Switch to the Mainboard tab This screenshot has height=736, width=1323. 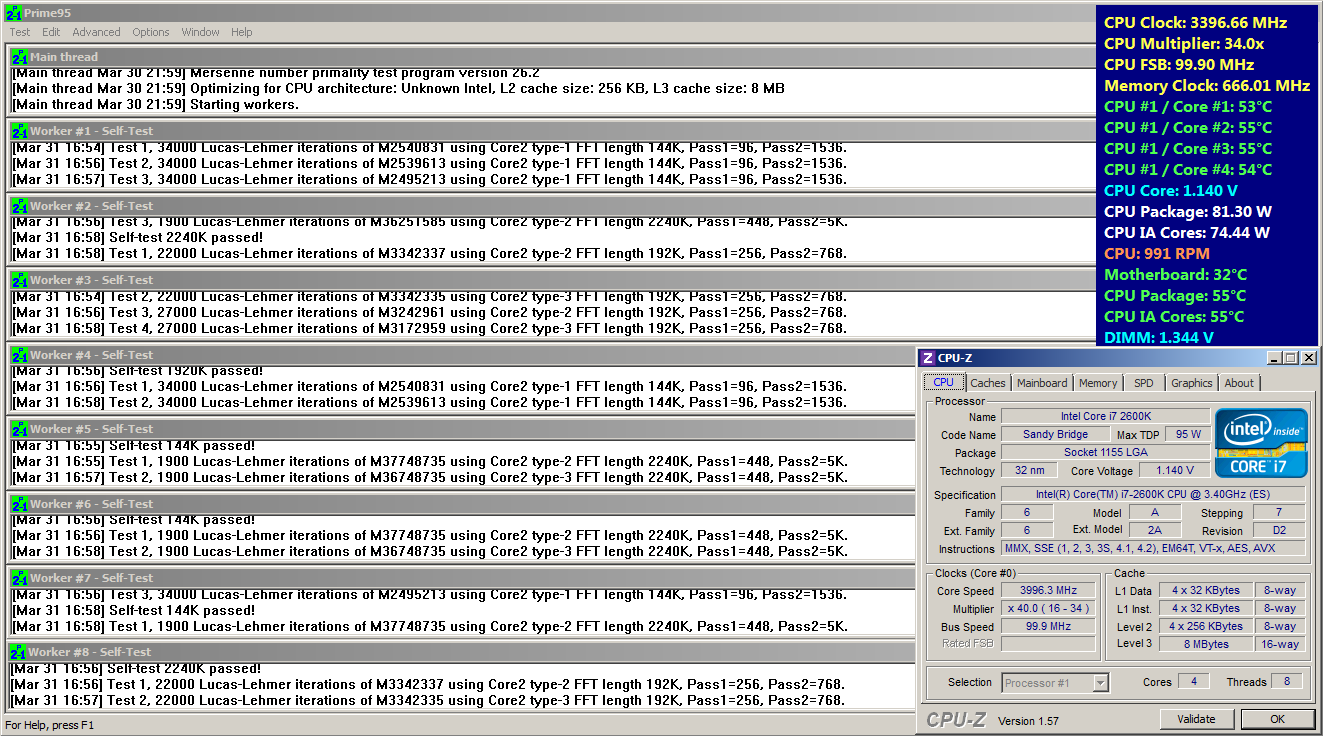(x=1042, y=383)
